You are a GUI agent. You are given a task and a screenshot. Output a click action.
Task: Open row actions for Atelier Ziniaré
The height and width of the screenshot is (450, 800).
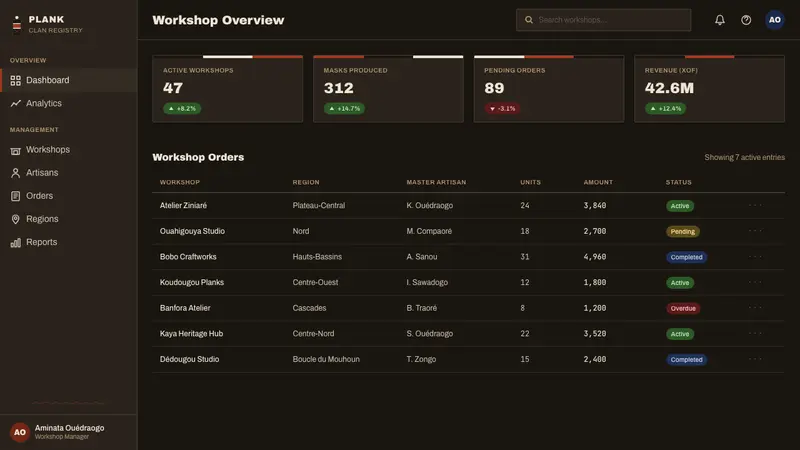point(755,205)
